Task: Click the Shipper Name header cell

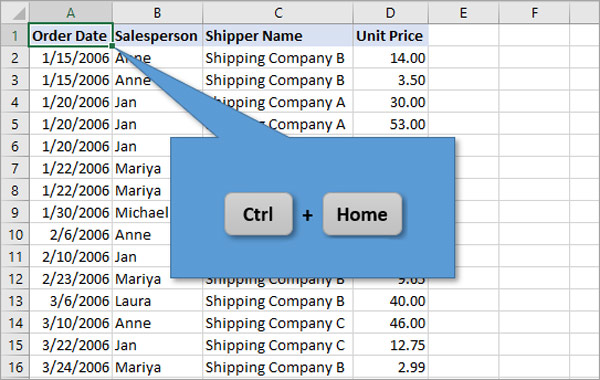Action: [x=278, y=36]
